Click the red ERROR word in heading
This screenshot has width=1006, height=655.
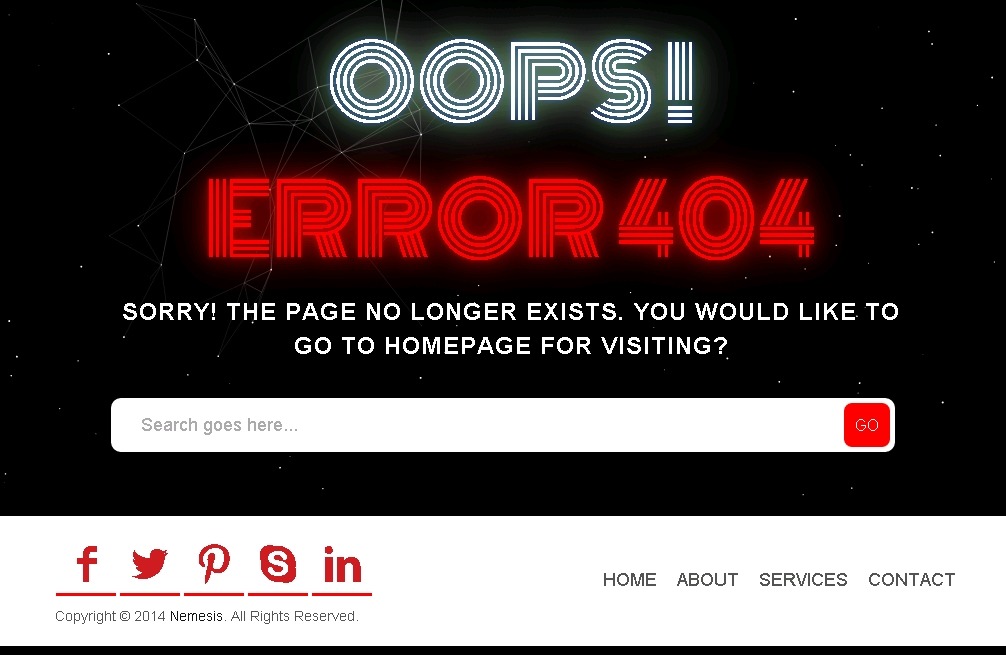(x=405, y=217)
